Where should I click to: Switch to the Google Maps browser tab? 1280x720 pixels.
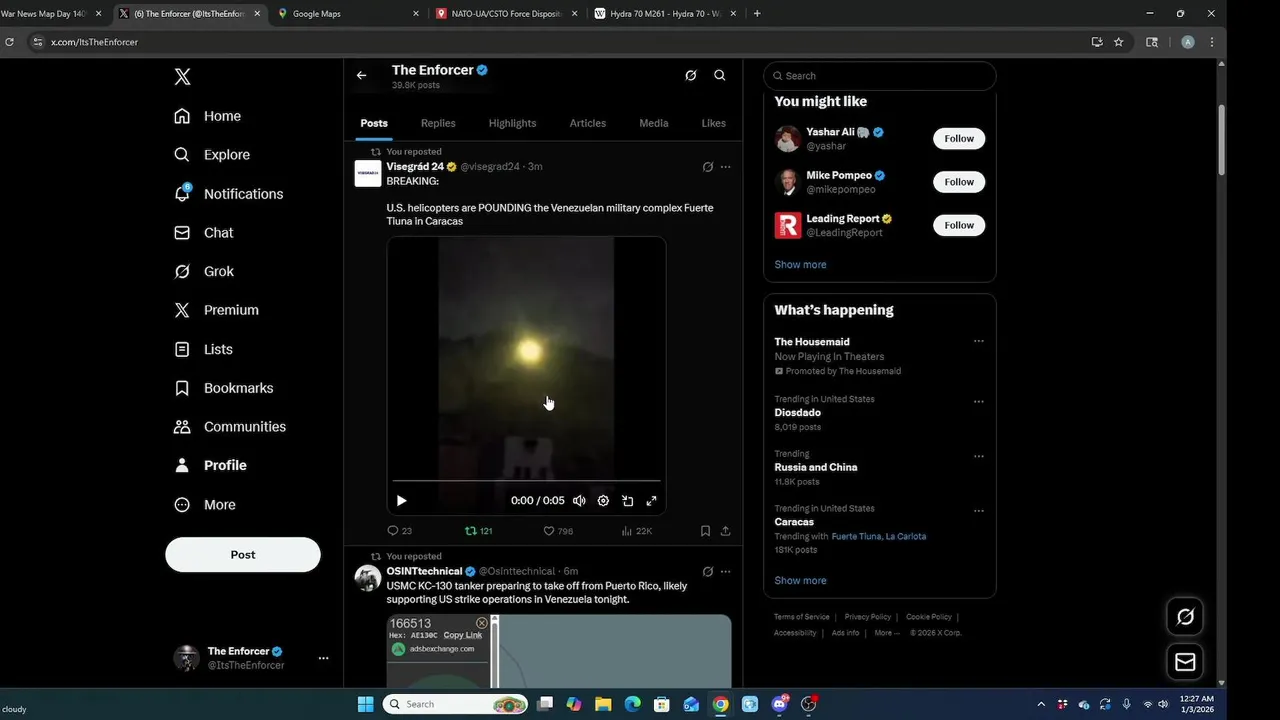pos(348,14)
